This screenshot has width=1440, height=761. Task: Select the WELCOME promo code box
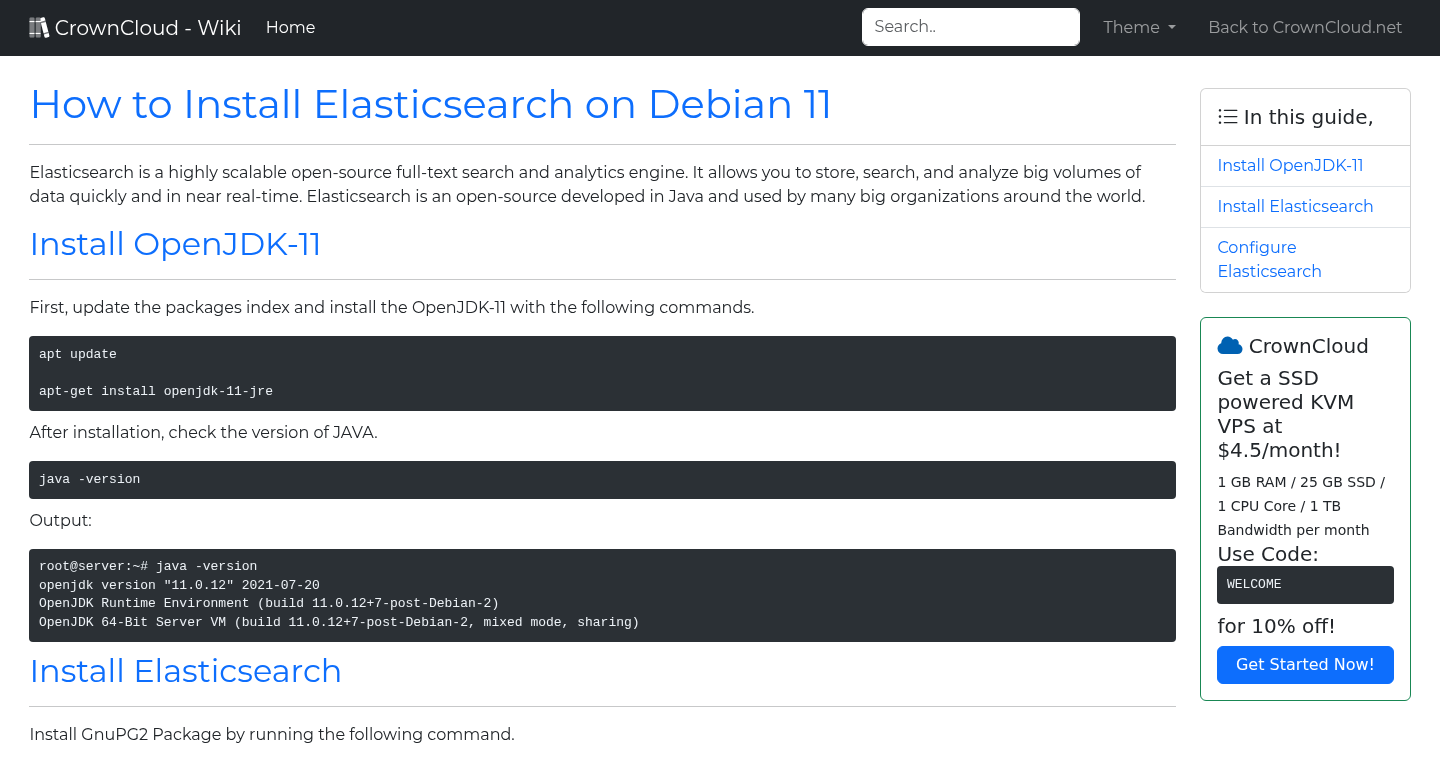(x=1305, y=584)
